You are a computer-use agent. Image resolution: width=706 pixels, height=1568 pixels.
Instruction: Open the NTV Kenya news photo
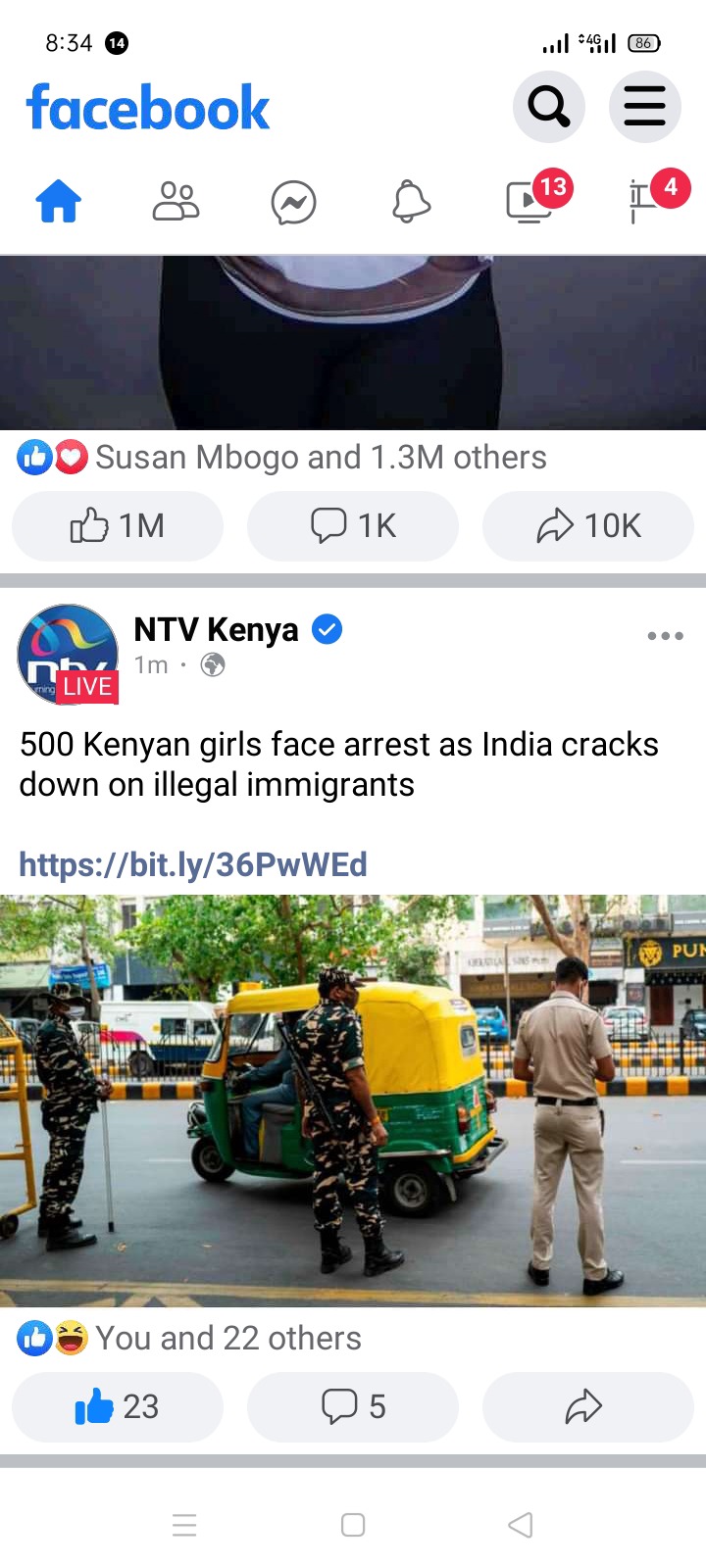pyautogui.click(x=353, y=1101)
